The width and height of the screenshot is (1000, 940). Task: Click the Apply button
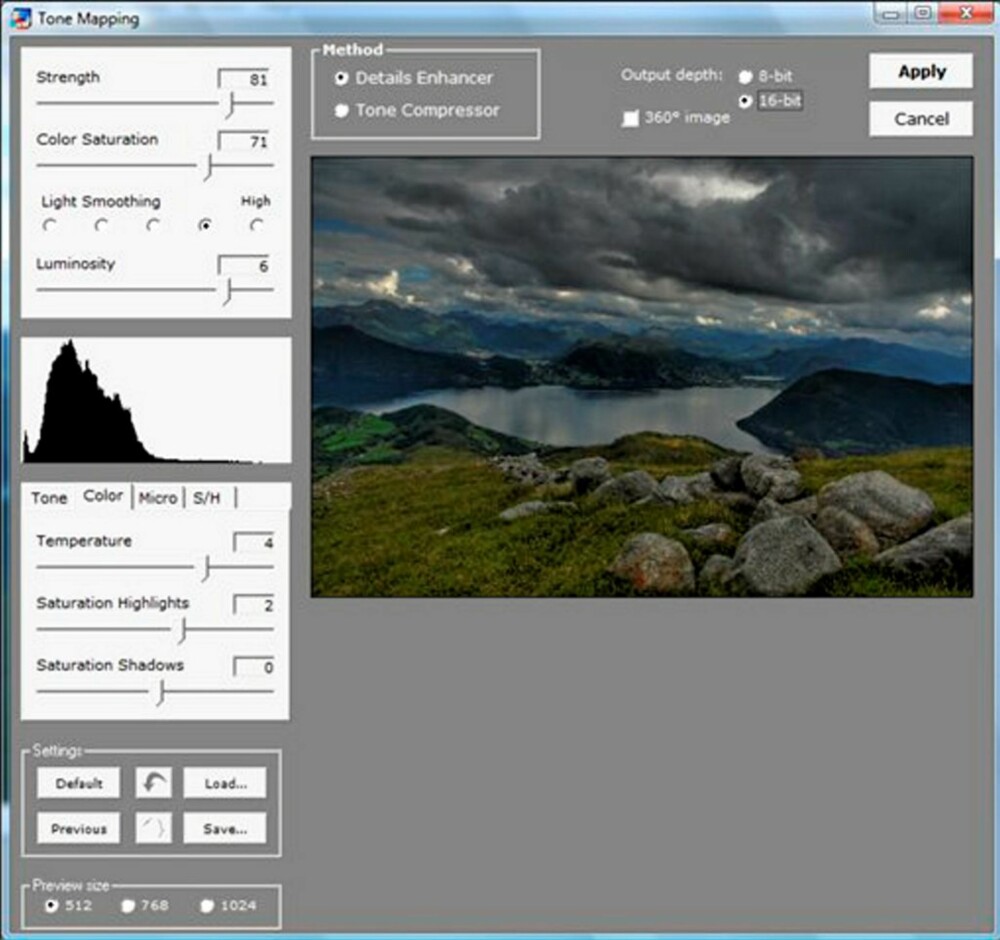click(x=921, y=71)
